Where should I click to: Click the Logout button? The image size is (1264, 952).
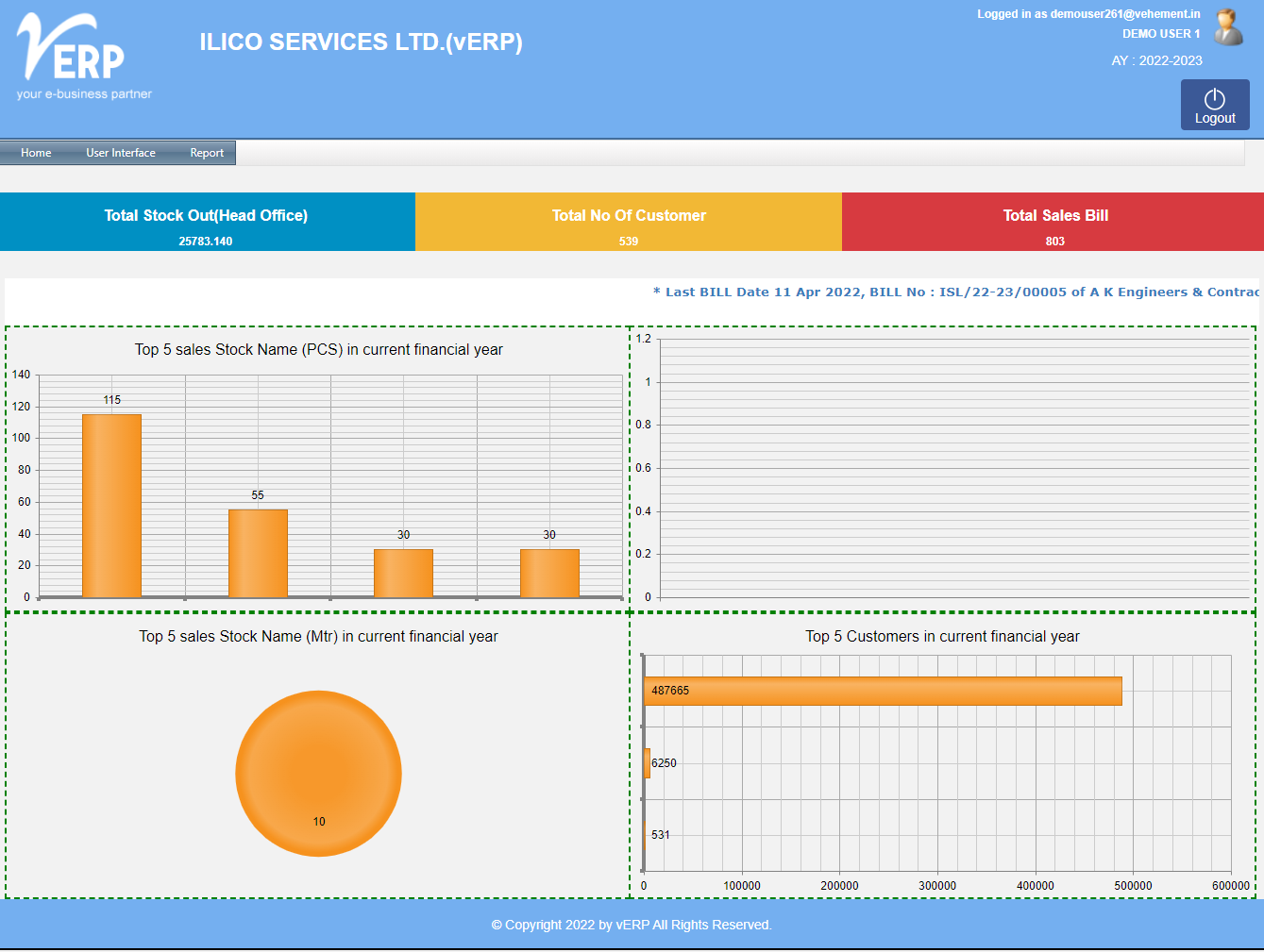click(x=1215, y=105)
